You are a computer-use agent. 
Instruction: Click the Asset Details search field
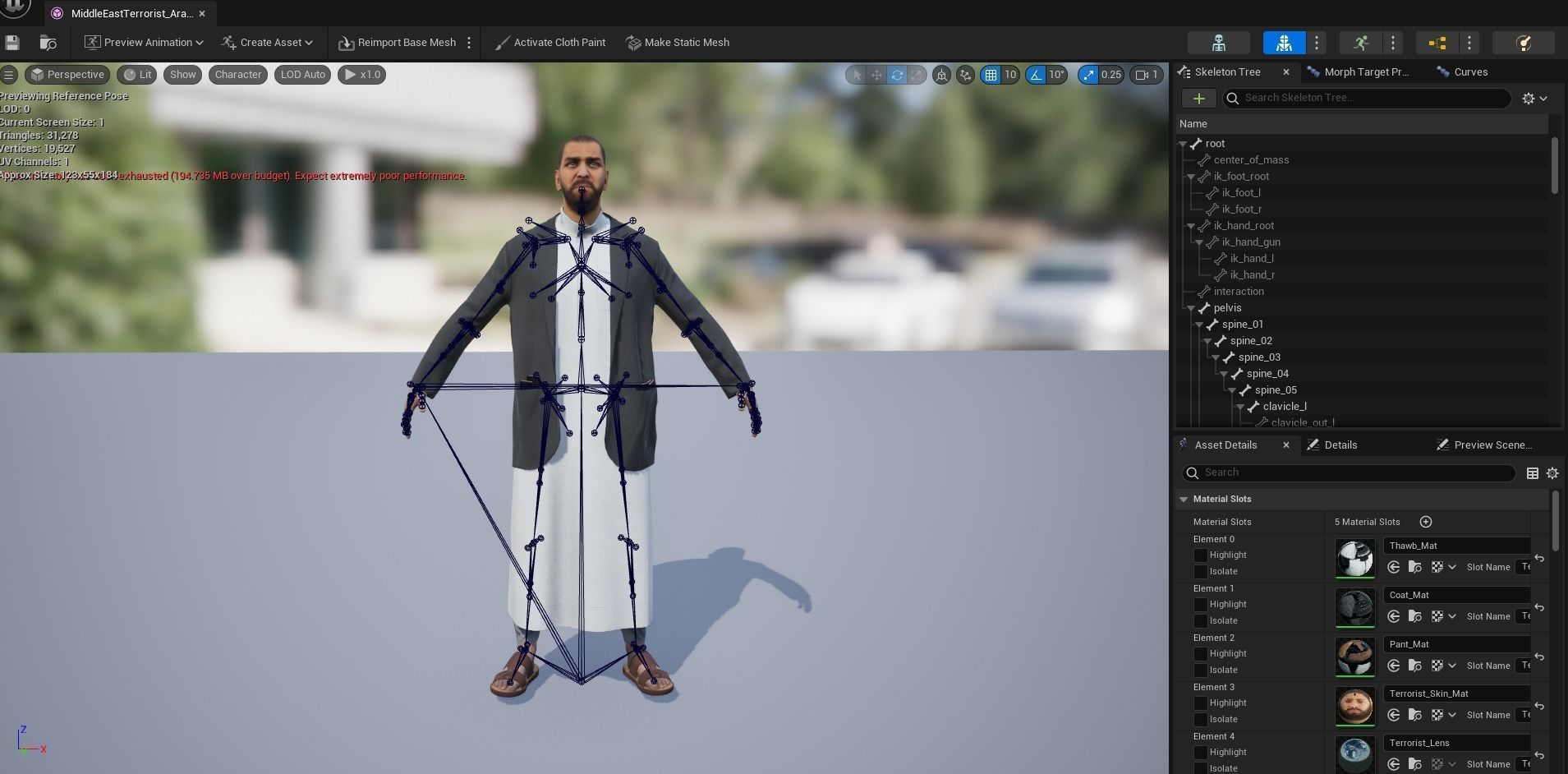coord(1349,472)
